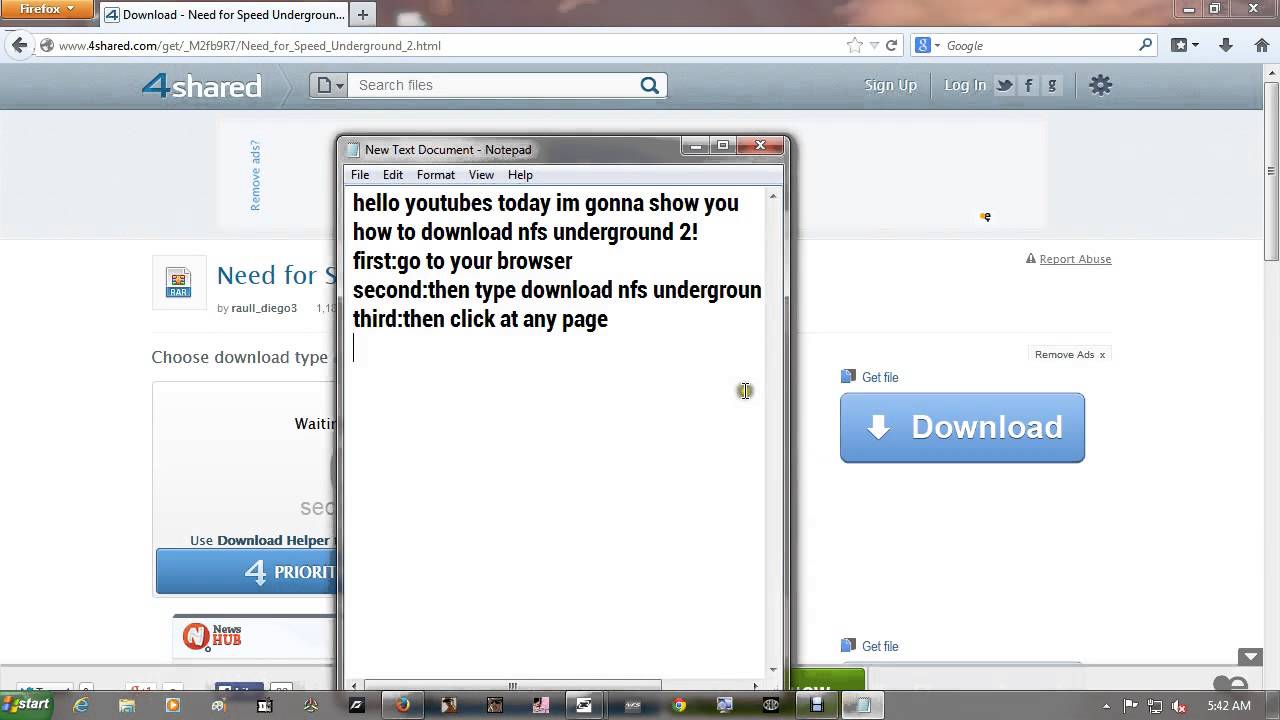Click the floppy disk taskbar icon
The width and height of the screenshot is (1280, 720).
[817, 705]
